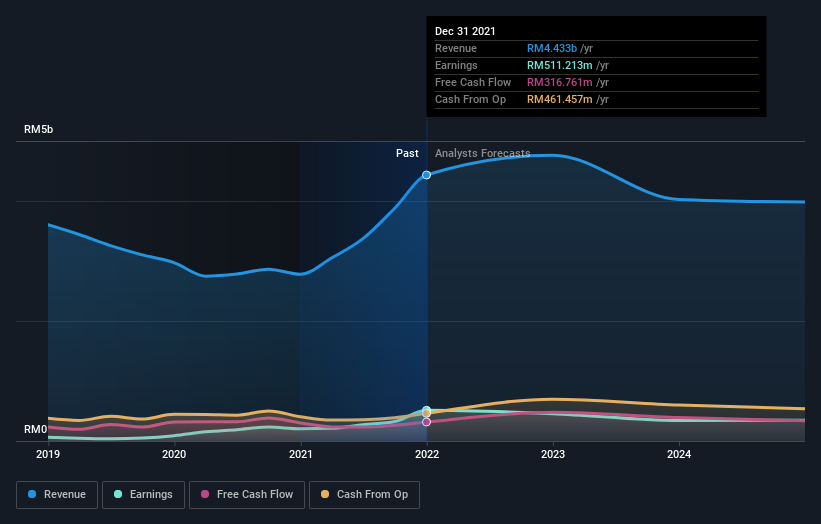Toggle the Free Cash Flow legend button

[x=247, y=495]
